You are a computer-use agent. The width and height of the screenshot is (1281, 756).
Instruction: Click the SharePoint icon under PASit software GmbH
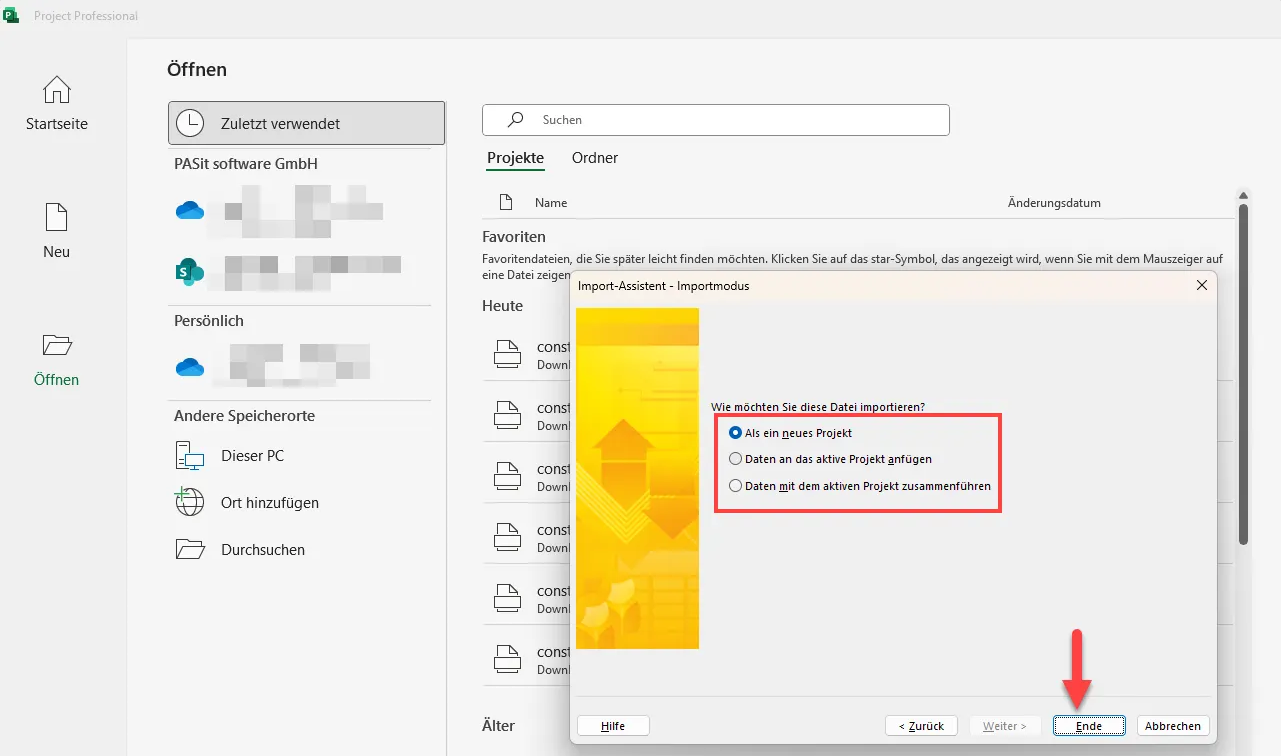[x=190, y=270]
